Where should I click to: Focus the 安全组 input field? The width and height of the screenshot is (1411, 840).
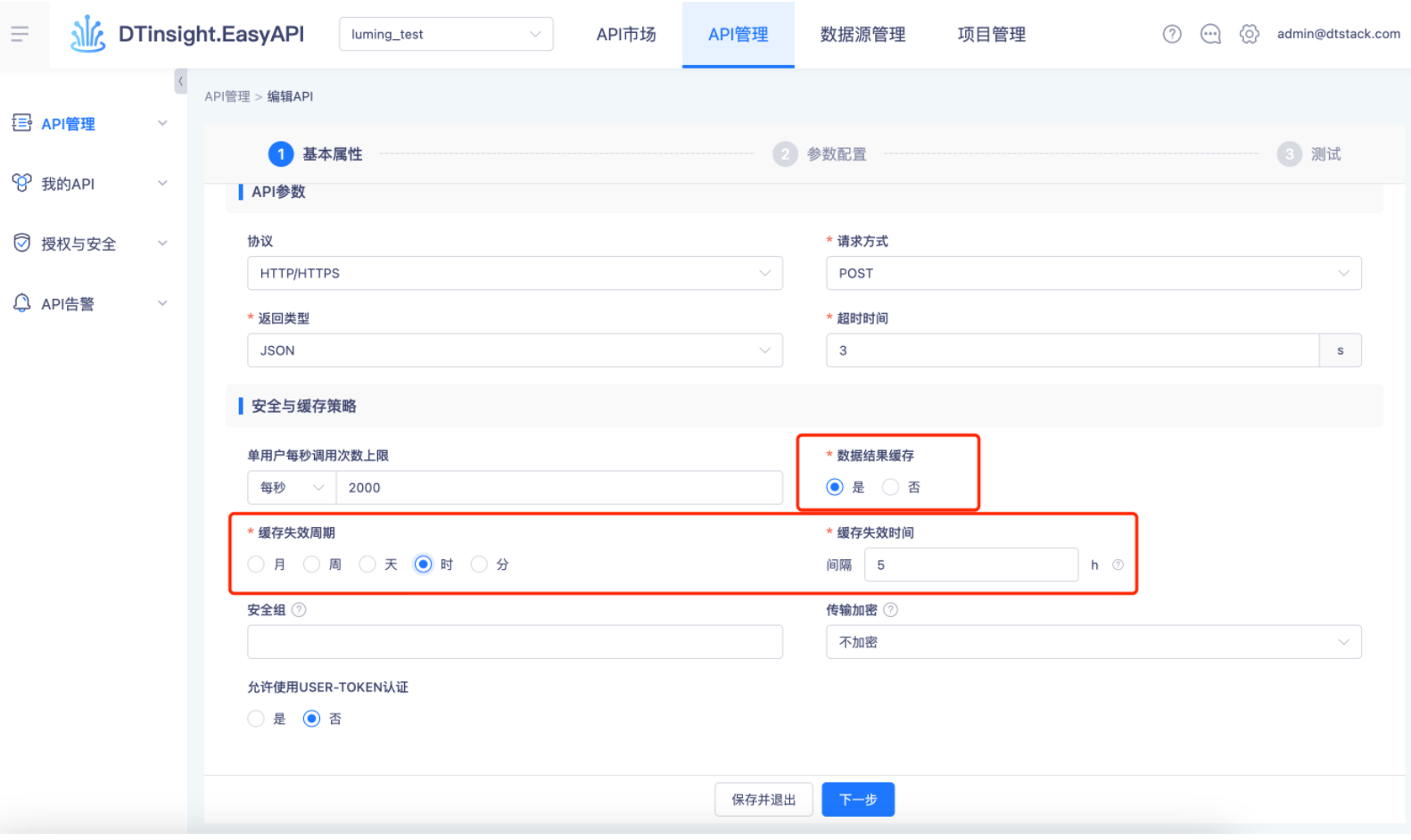[x=515, y=642]
